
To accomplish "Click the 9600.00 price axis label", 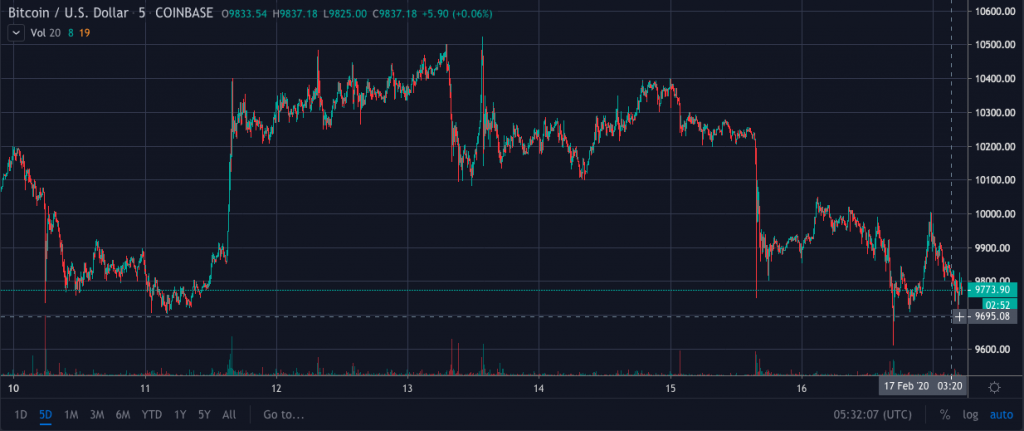I will (995, 349).
